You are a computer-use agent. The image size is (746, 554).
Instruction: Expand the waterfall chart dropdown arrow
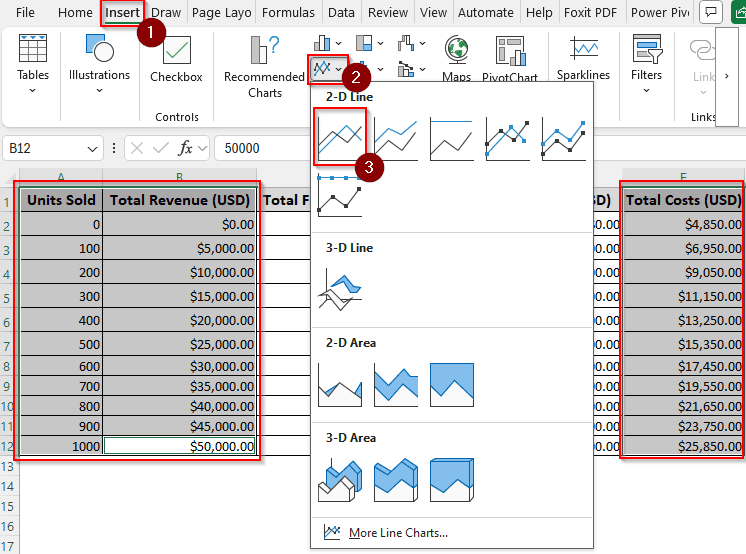[422, 43]
